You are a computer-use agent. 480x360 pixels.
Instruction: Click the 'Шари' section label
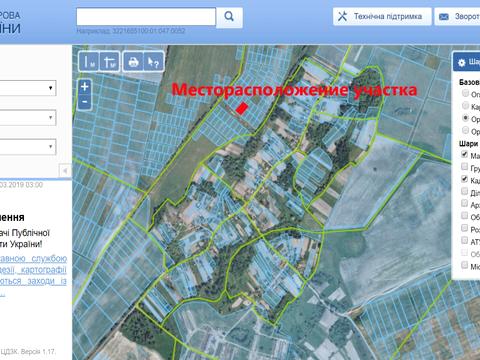[468, 144]
